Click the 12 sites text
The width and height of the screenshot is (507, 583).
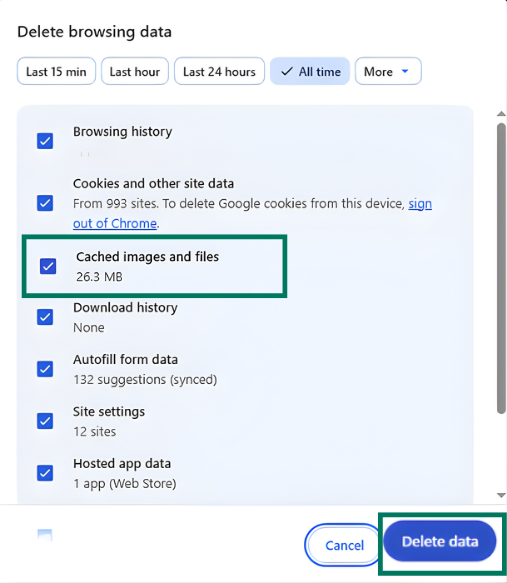95,432
